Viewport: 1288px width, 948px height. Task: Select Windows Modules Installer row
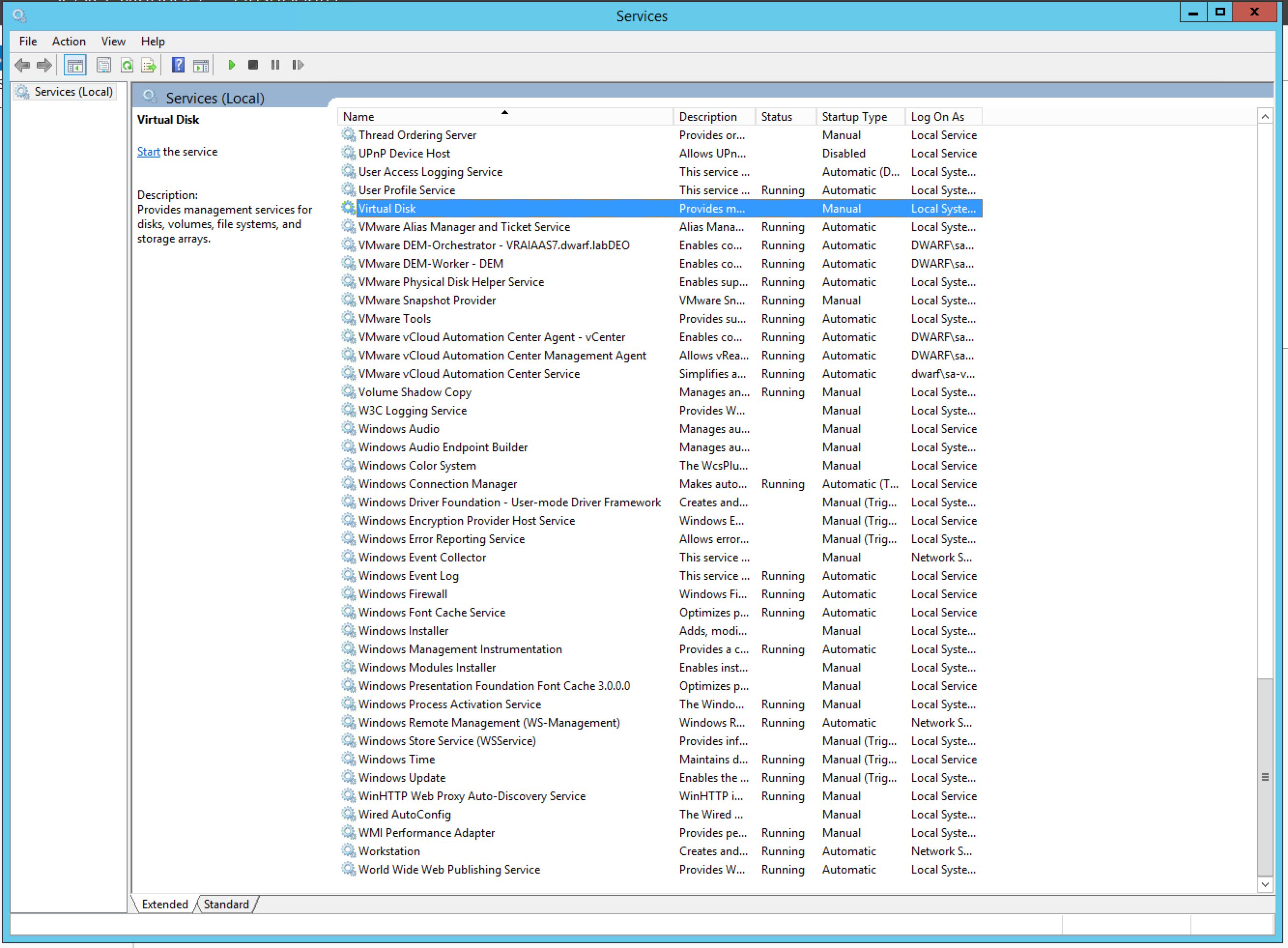pyautogui.click(x=661, y=667)
